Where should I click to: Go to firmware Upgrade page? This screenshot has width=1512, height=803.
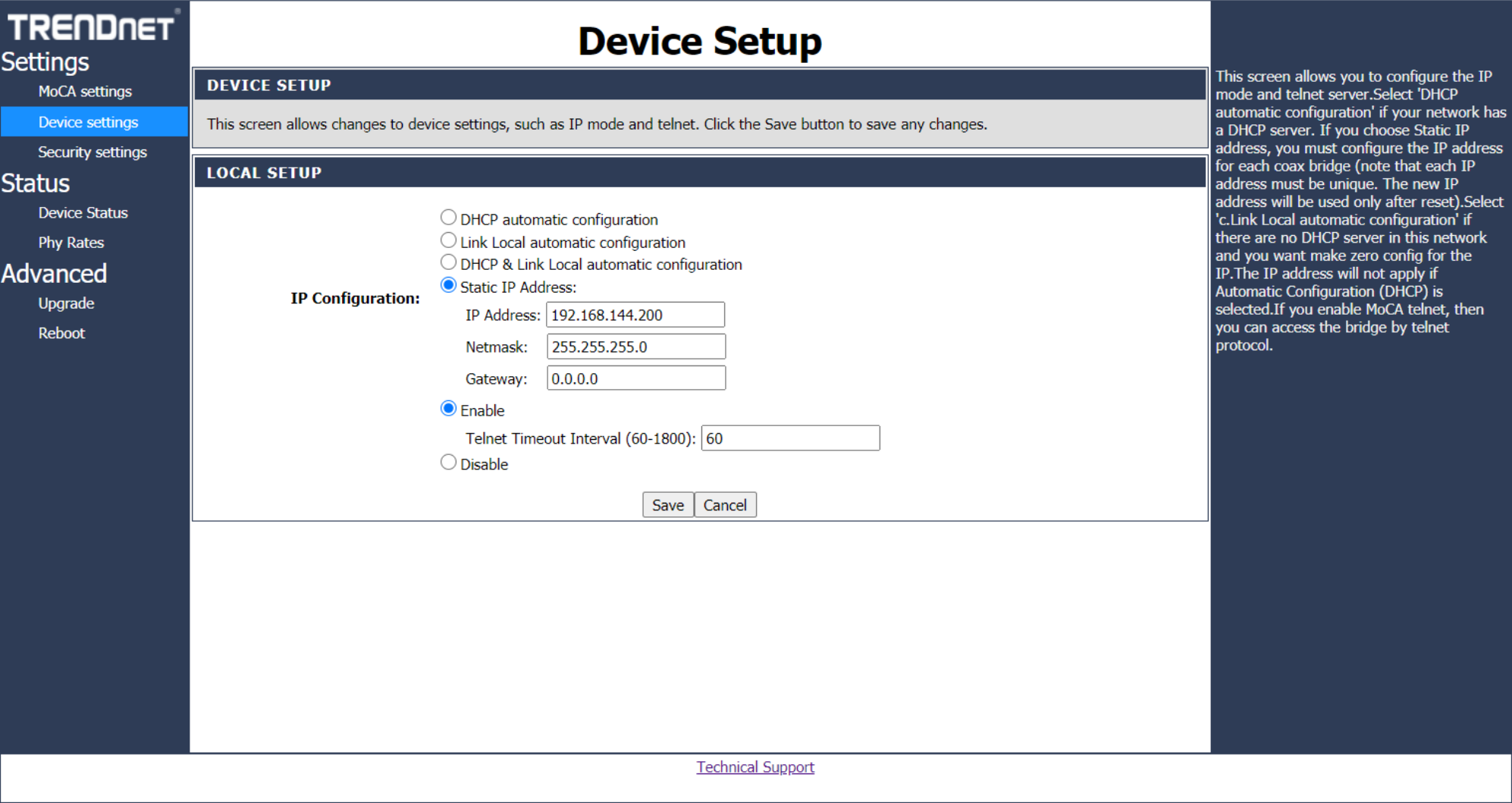tap(66, 303)
